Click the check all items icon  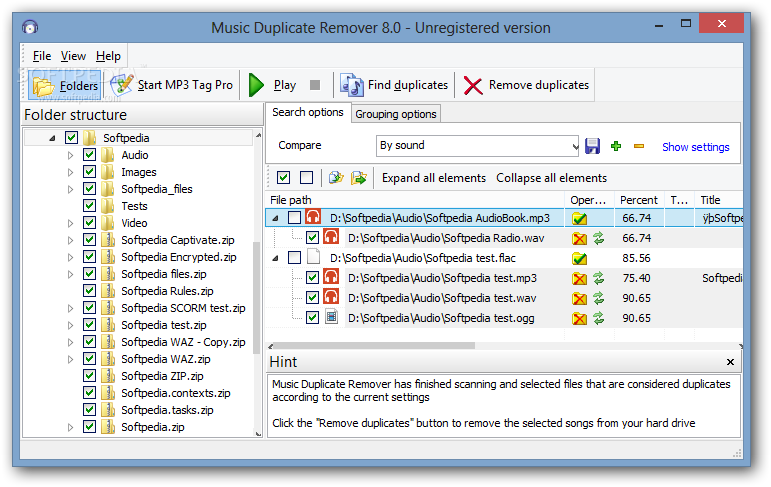(283, 178)
